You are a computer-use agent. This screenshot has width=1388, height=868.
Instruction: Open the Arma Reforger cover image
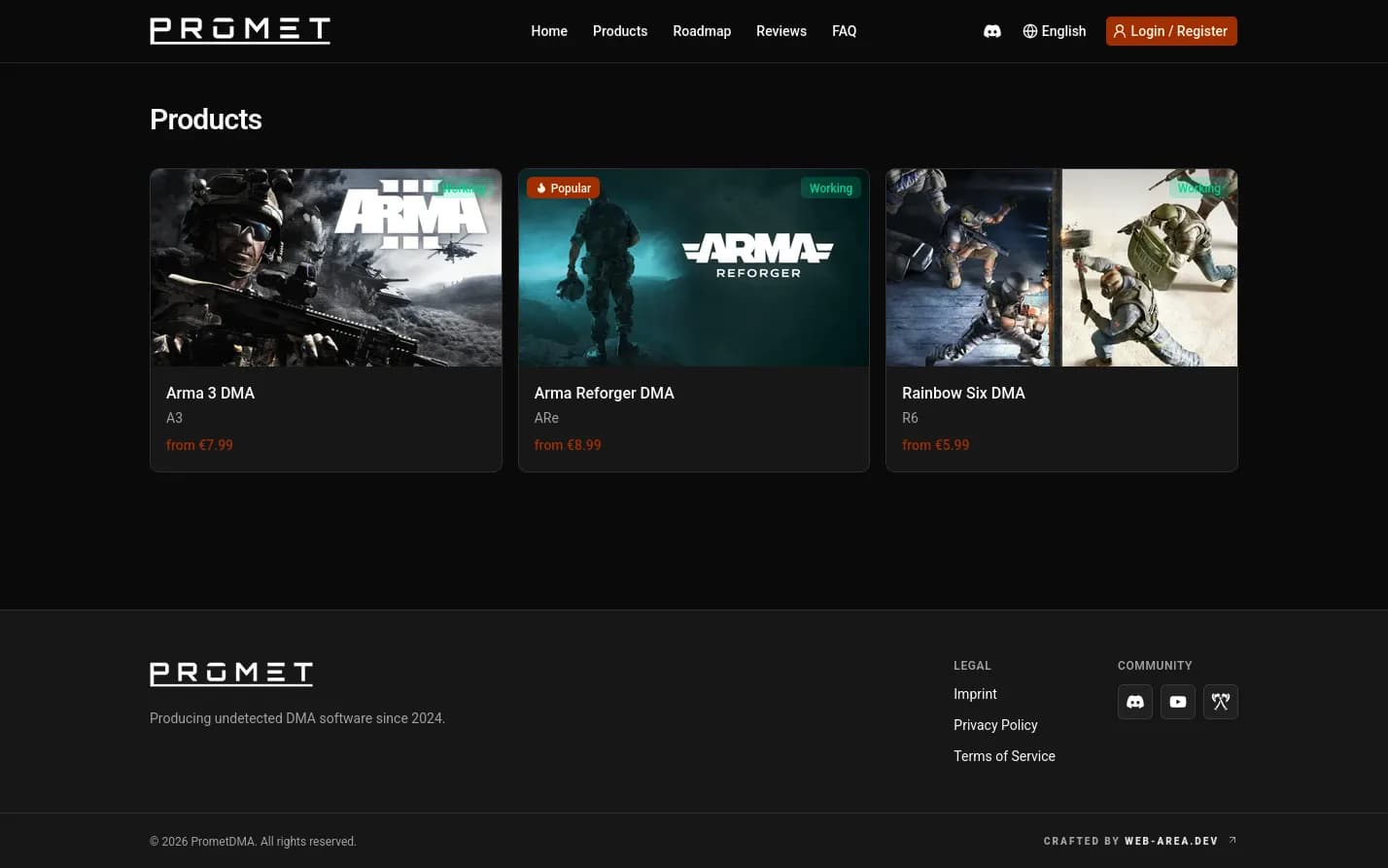coord(694,268)
